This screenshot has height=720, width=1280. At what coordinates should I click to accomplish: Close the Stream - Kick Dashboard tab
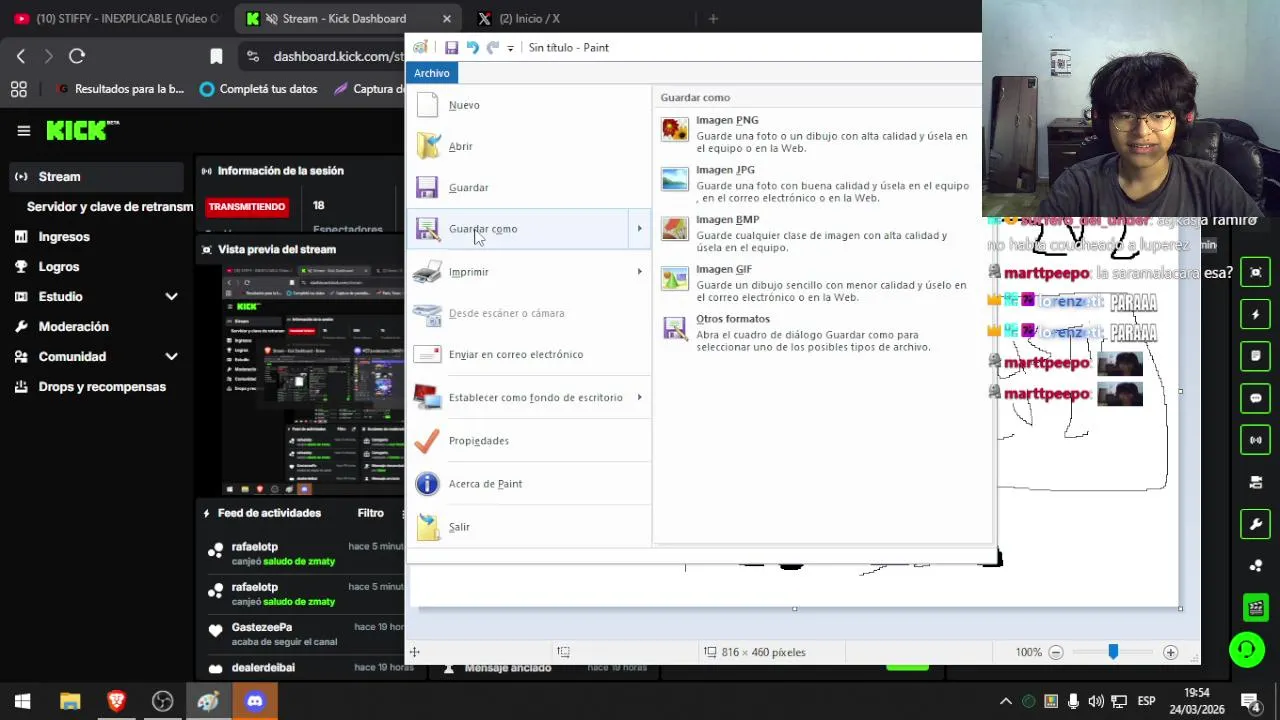(447, 18)
